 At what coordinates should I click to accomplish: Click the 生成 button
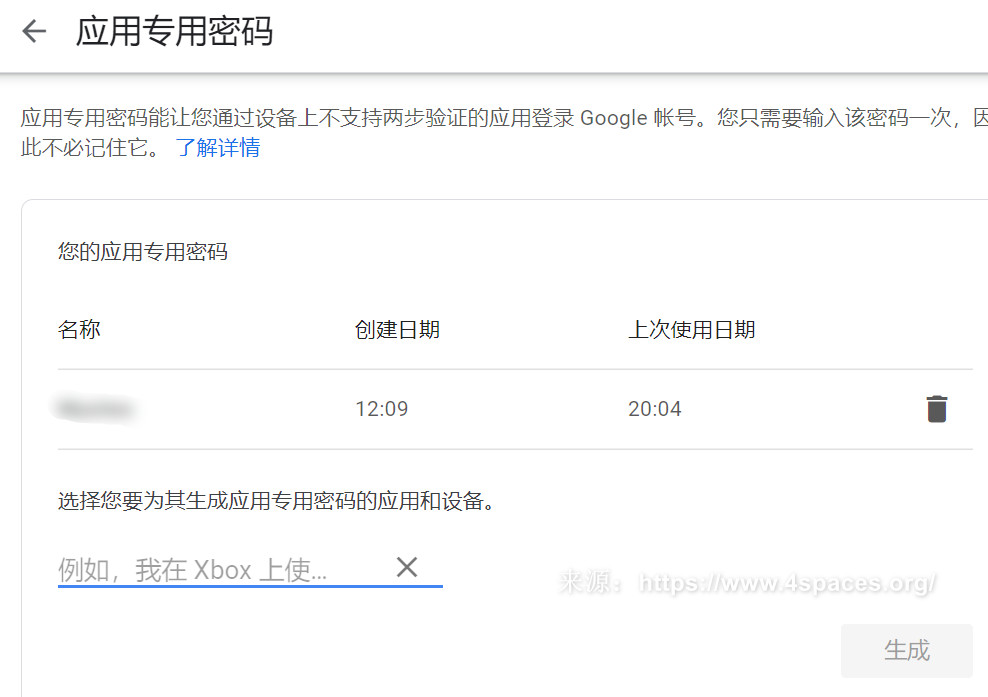point(906,650)
